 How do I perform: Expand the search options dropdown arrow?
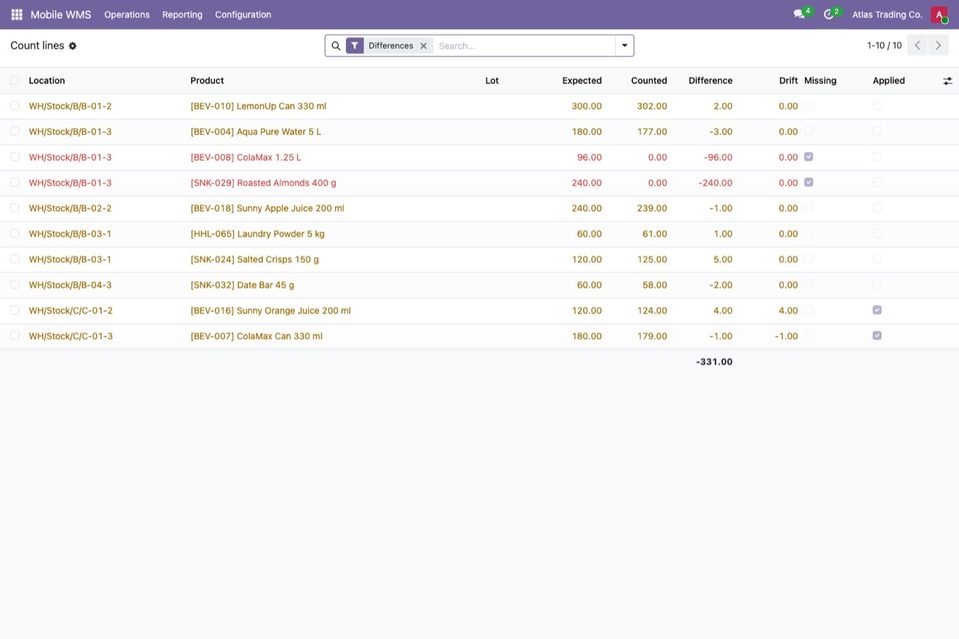point(624,46)
